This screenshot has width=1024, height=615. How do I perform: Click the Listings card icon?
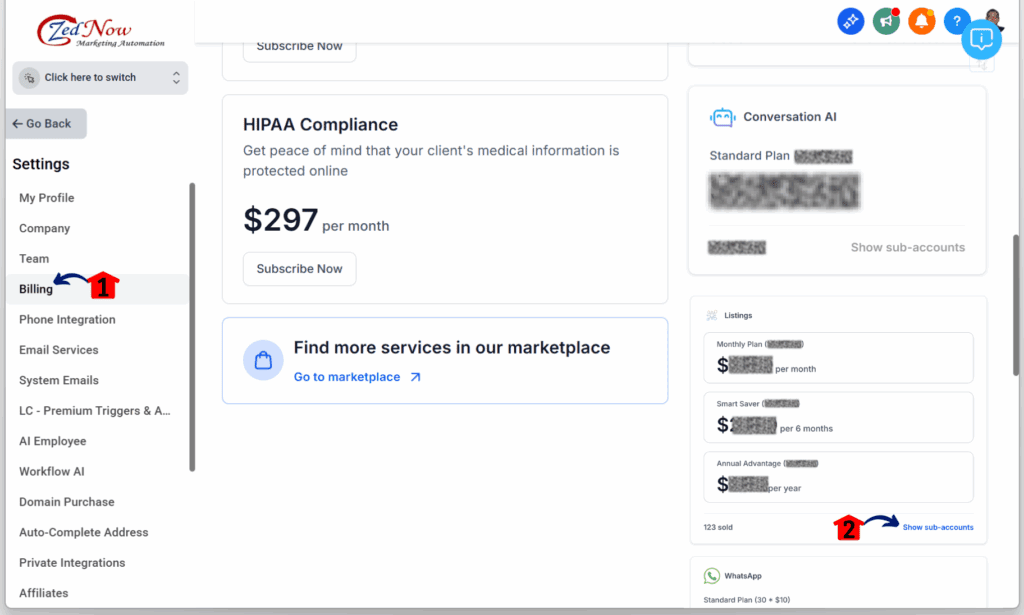tap(712, 315)
